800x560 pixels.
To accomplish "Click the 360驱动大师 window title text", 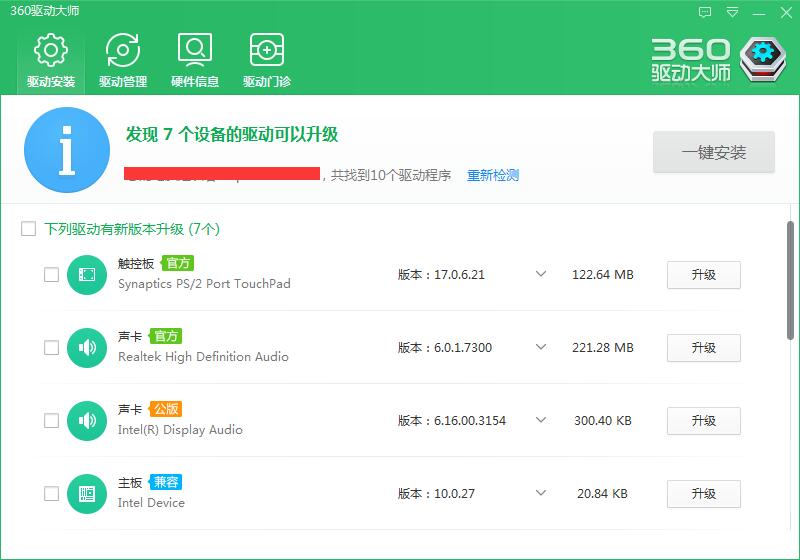I will click(x=45, y=11).
